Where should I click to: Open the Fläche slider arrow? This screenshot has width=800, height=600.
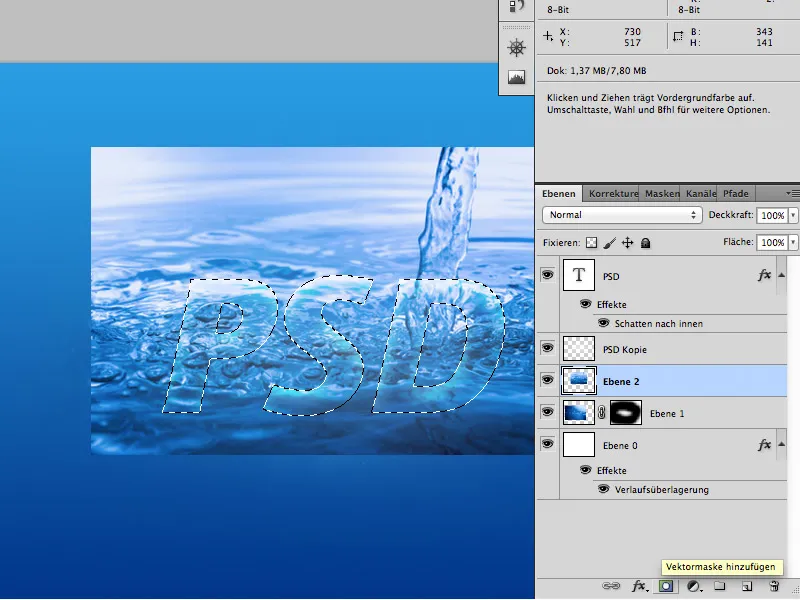(793, 242)
